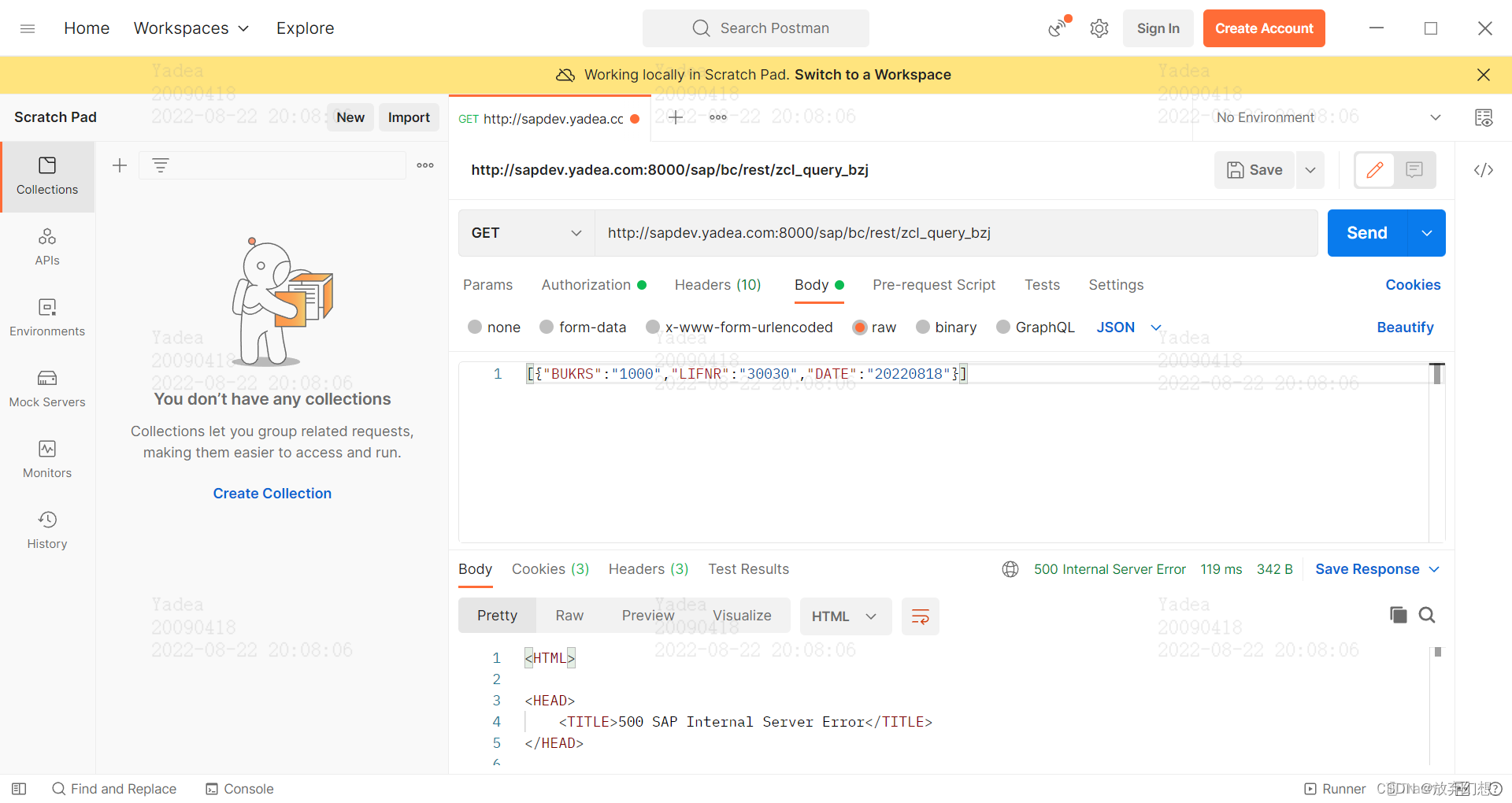Click the Create Account button

[x=1264, y=28]
